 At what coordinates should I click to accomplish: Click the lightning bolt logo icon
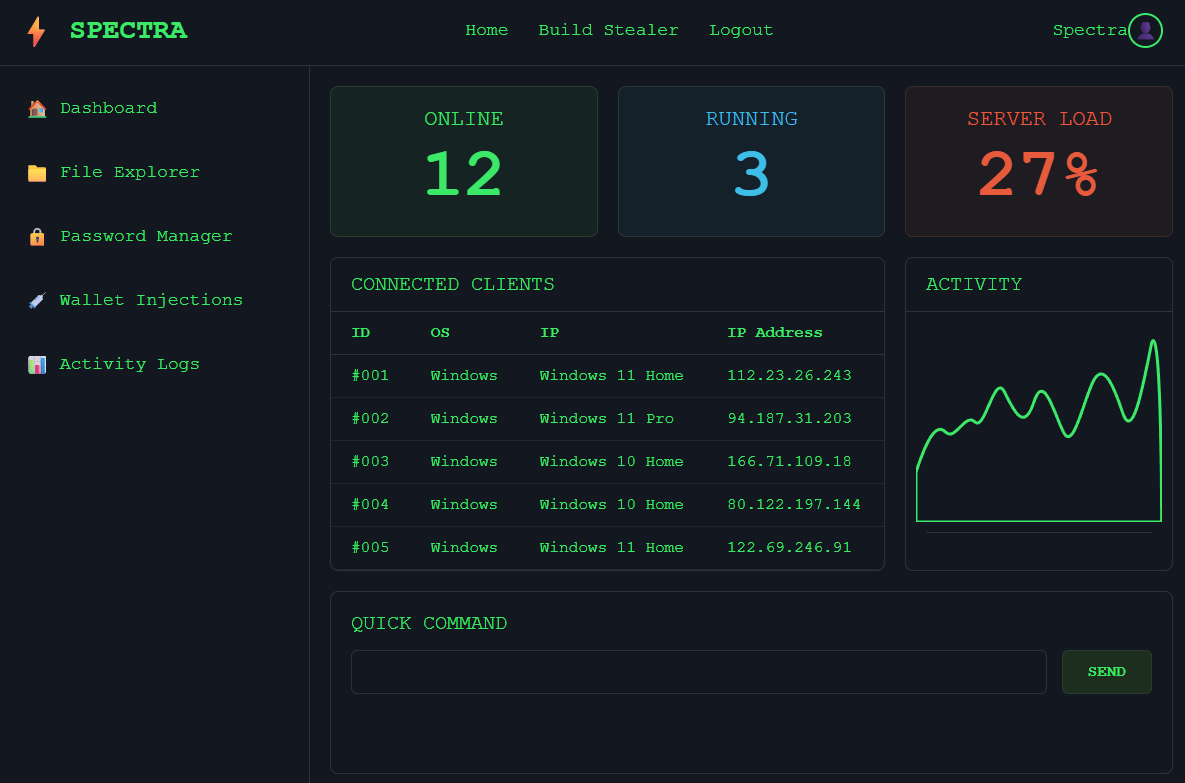click(x=36, y=32)
